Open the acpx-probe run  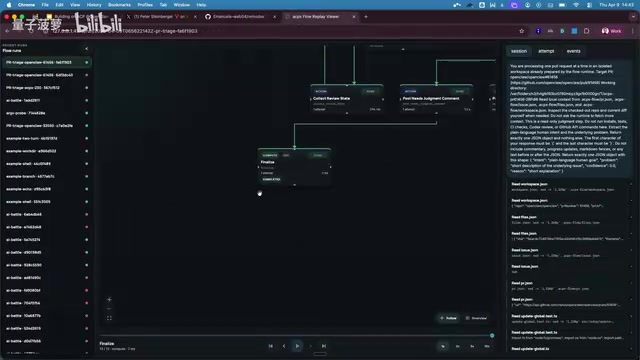point(47,113)
